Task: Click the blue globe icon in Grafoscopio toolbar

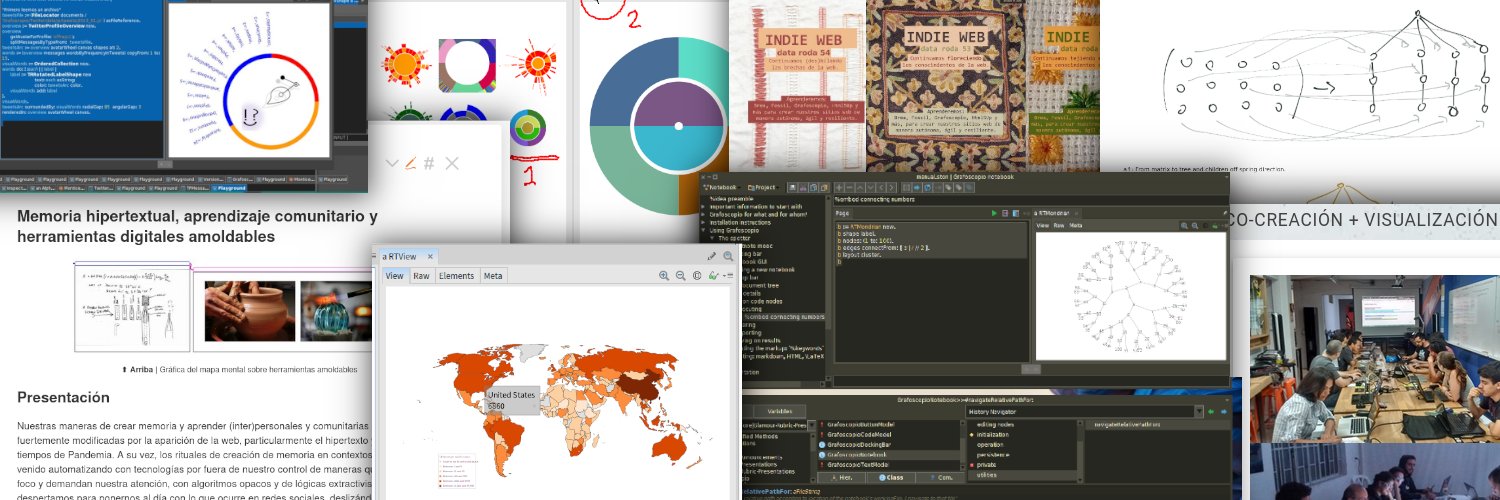Action: (x=928, y=187)
